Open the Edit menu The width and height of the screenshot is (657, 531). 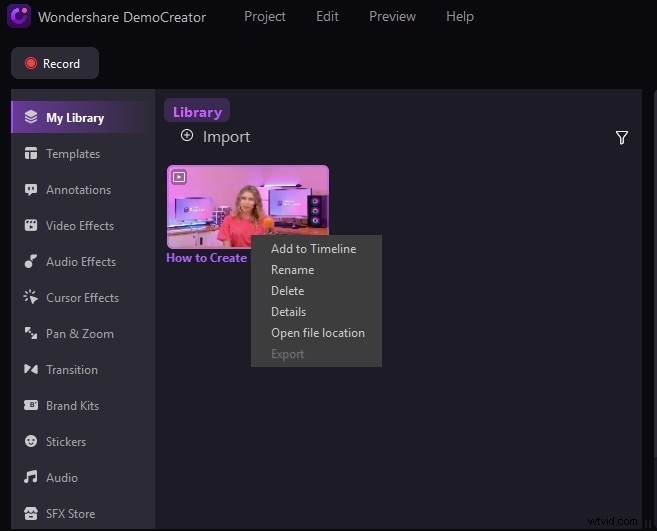327,16
